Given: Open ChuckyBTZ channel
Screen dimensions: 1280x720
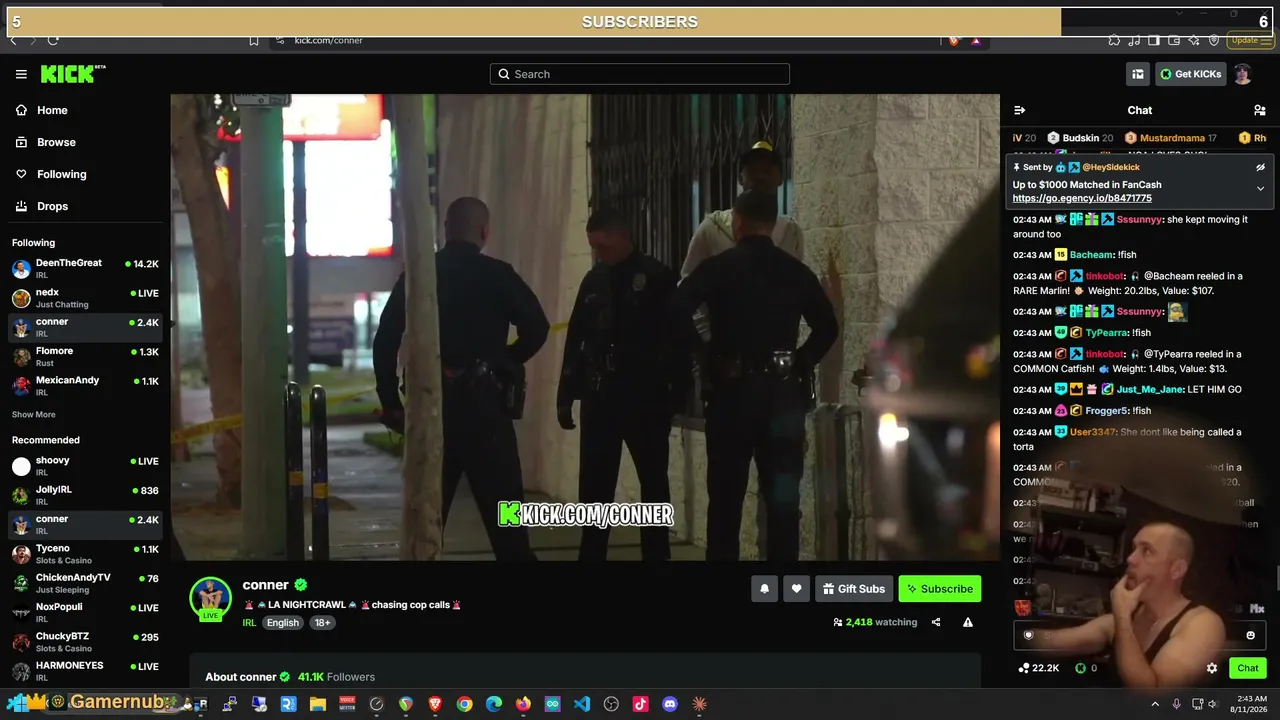Looking at the screenshot, I should 85,642.
